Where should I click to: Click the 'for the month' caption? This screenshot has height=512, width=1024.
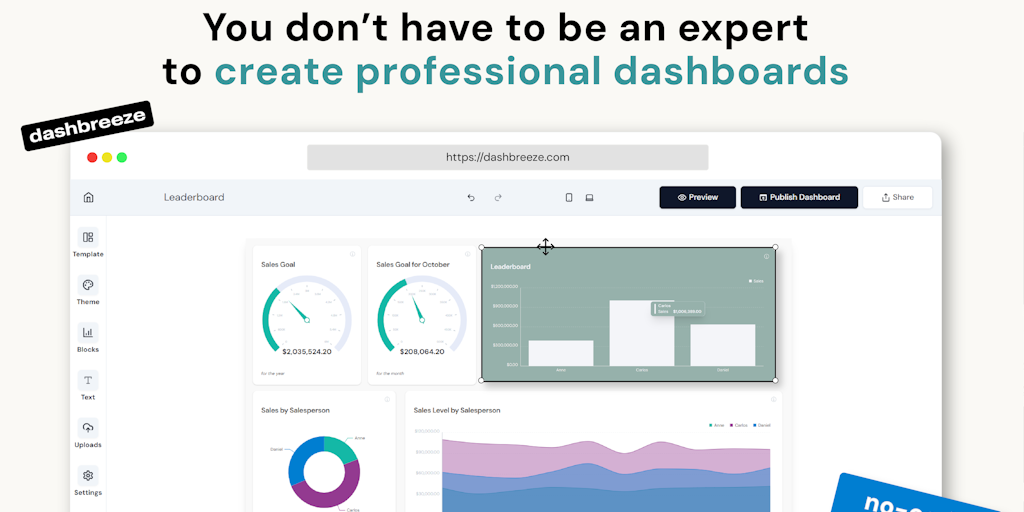390,374
